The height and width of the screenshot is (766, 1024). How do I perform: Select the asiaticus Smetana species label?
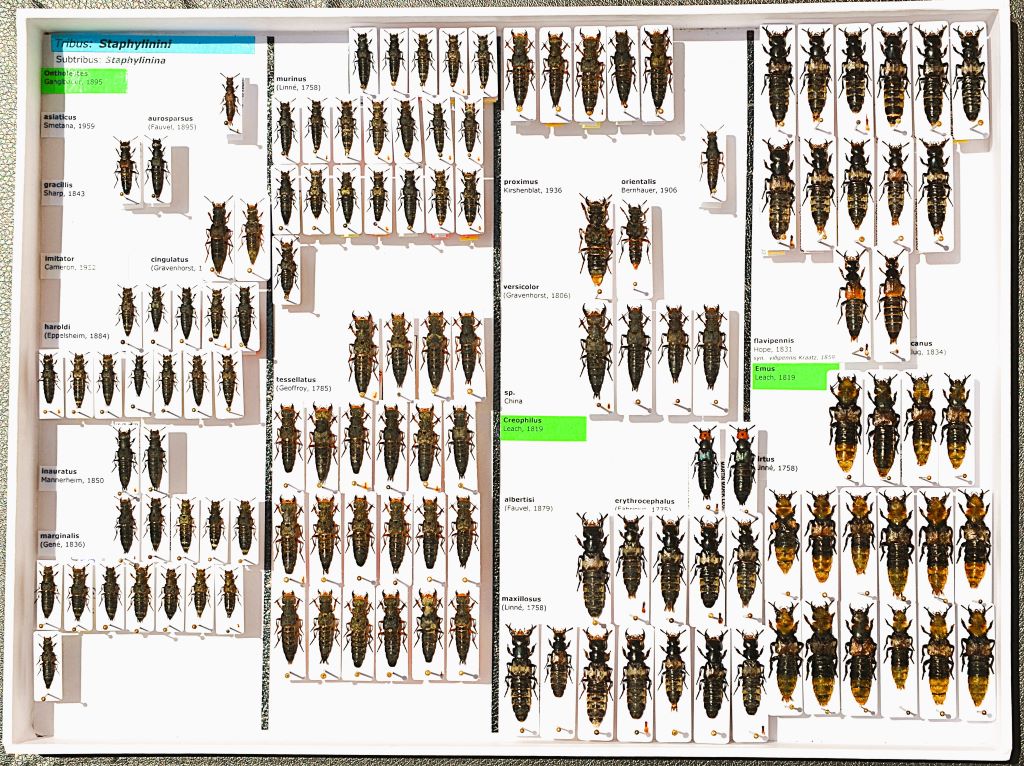pos(69,121)
